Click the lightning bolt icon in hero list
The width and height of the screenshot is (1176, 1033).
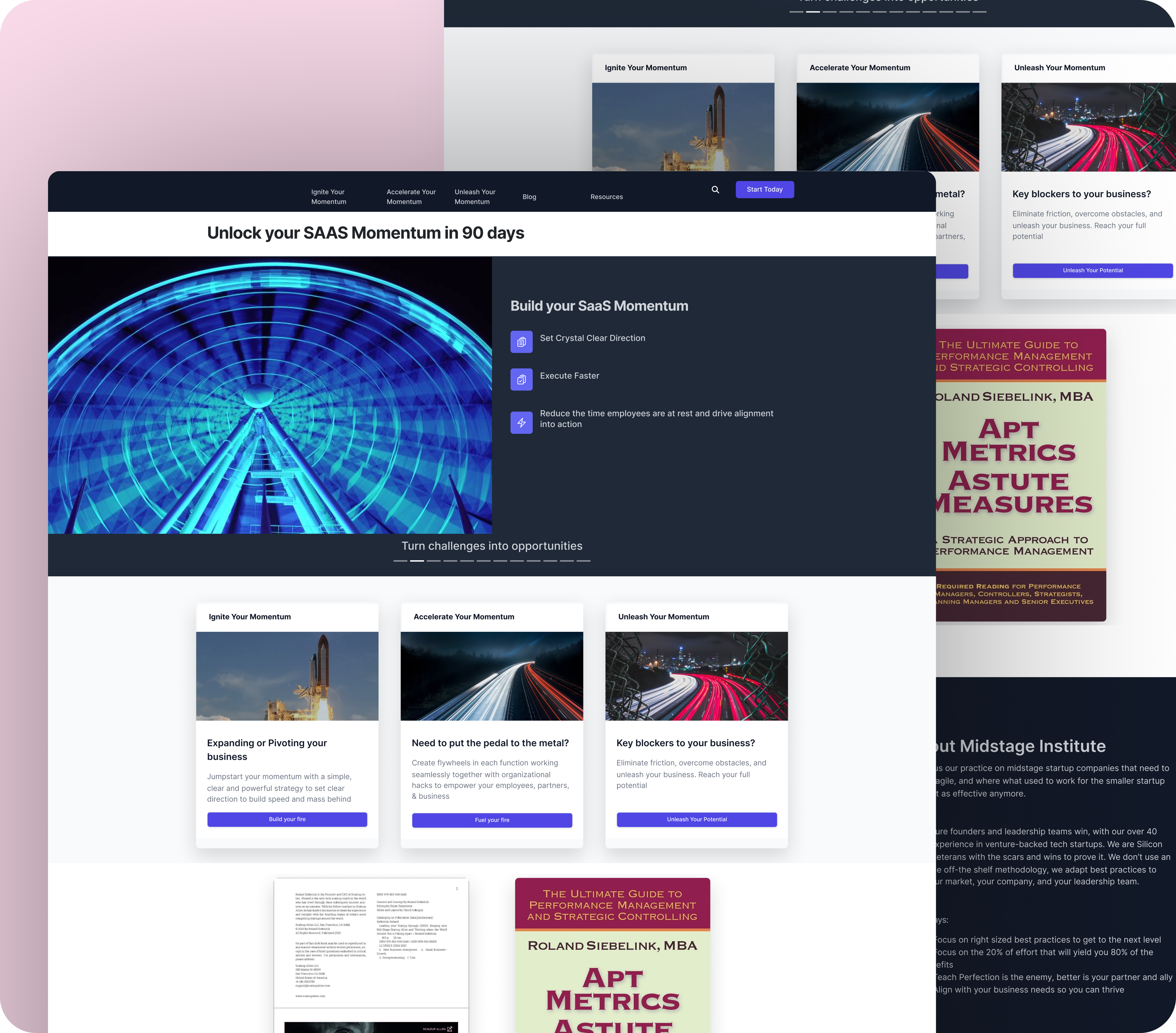click(x=521, y=423)
